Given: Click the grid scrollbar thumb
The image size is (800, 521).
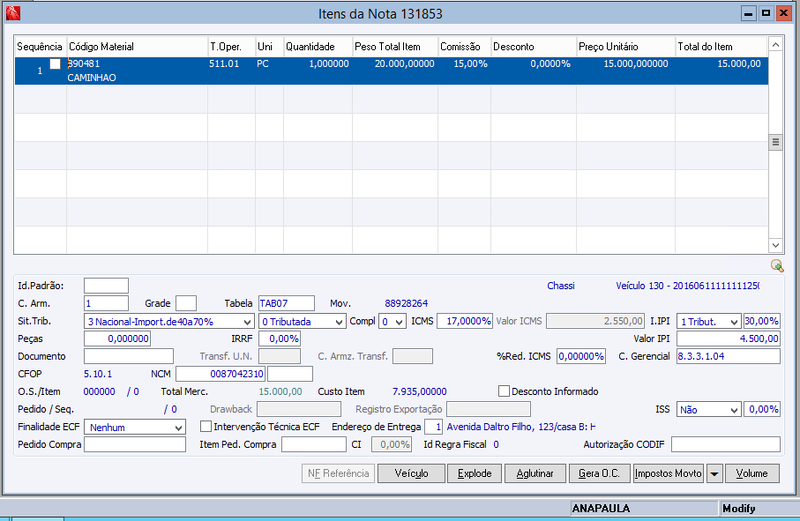Looking at the screenshot, I should click(776, 142).
